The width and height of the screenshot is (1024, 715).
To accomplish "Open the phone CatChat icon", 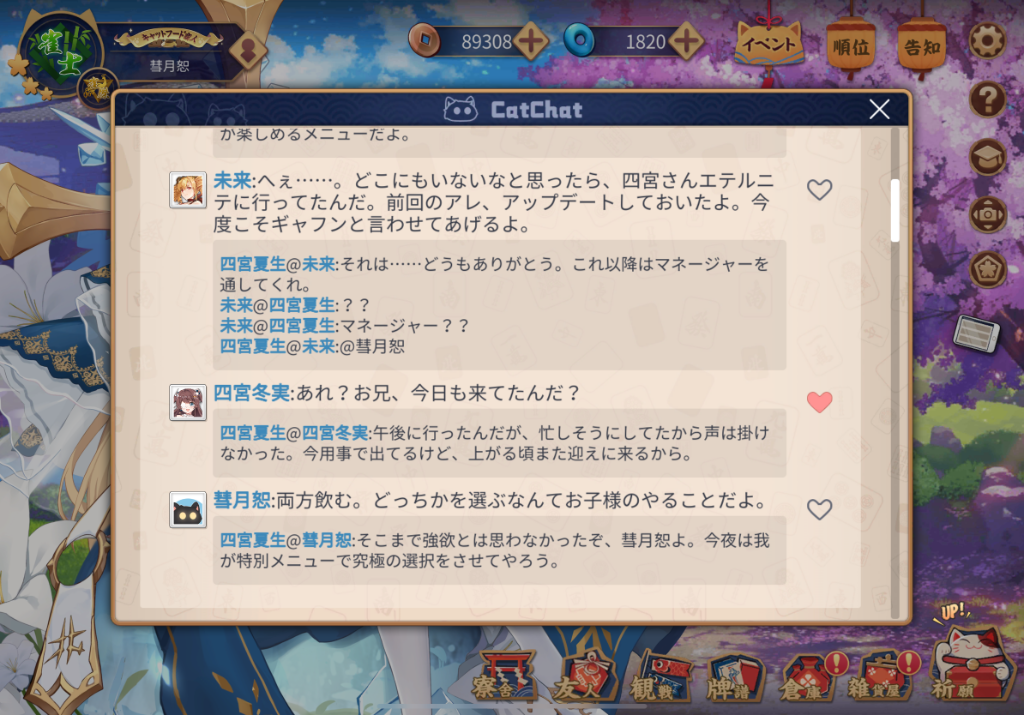I will click(976, 333).
